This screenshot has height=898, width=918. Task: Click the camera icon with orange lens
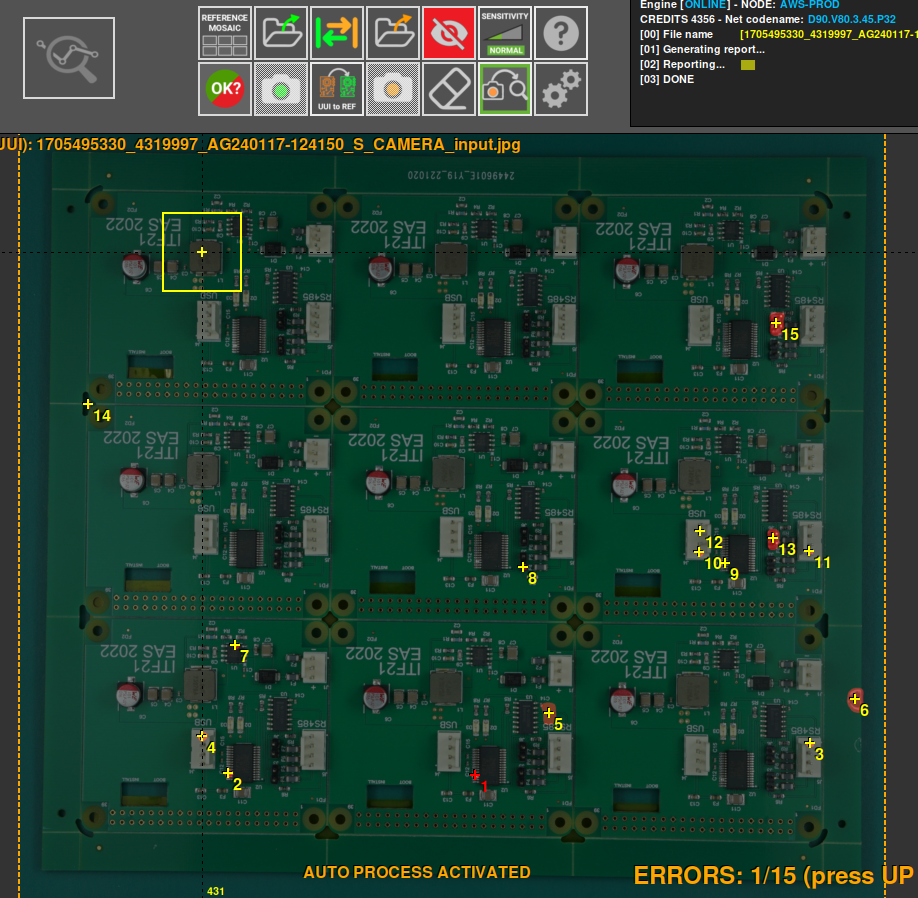pyautogui.click(x=392, y=89)
